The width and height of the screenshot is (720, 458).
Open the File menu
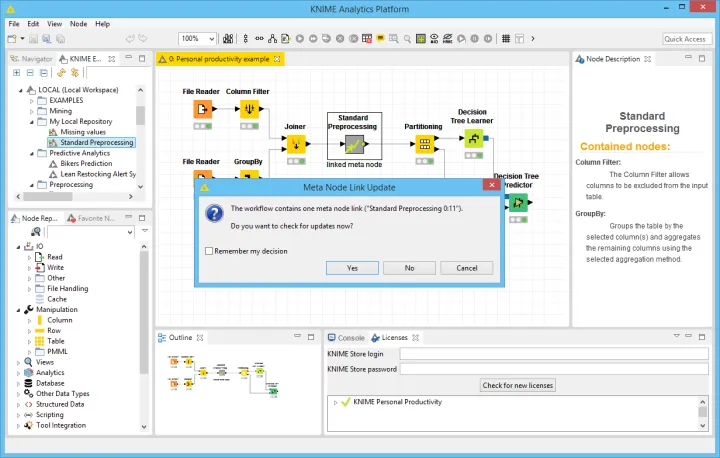14,24
